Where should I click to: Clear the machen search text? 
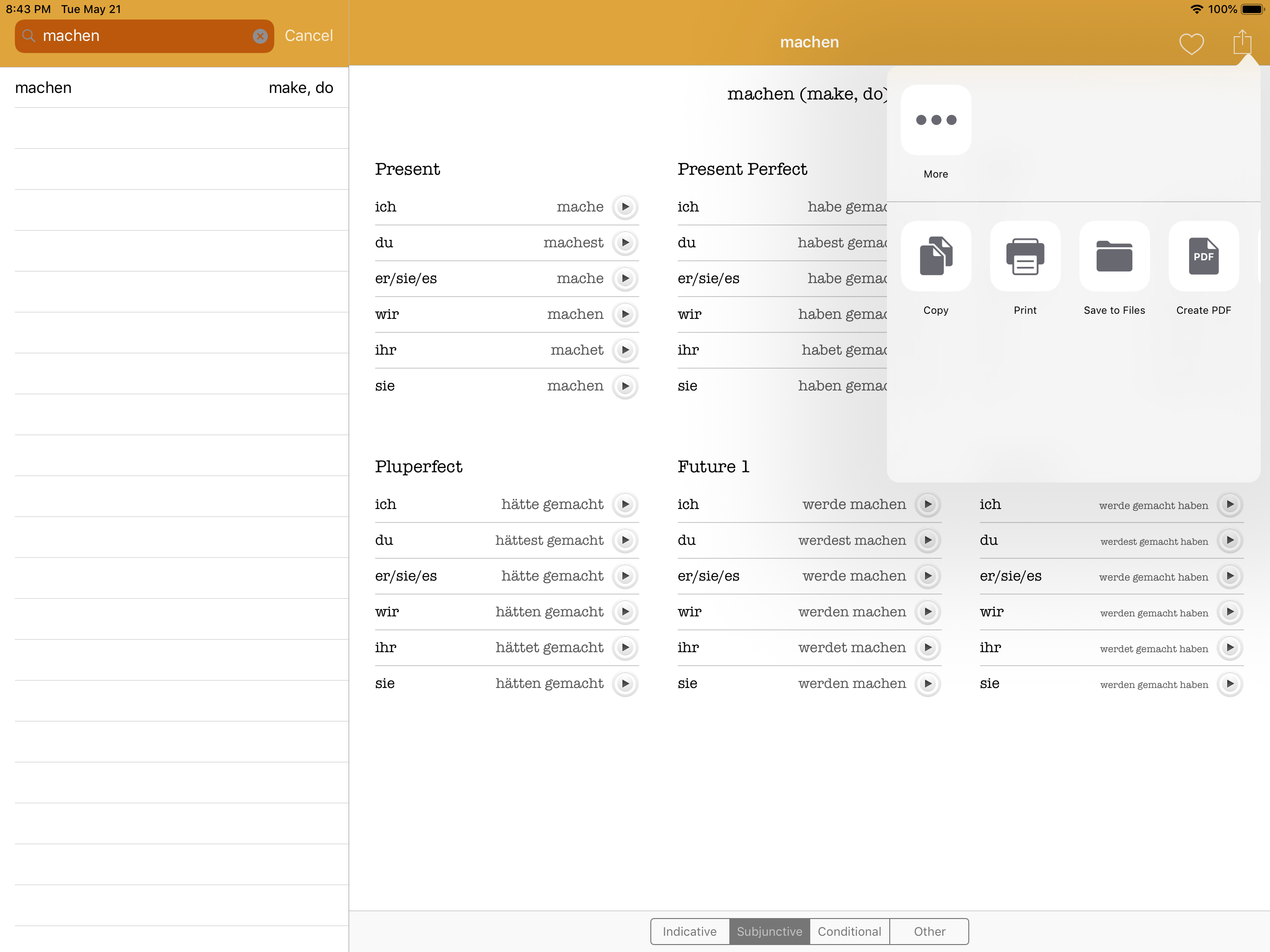[260, 36]
